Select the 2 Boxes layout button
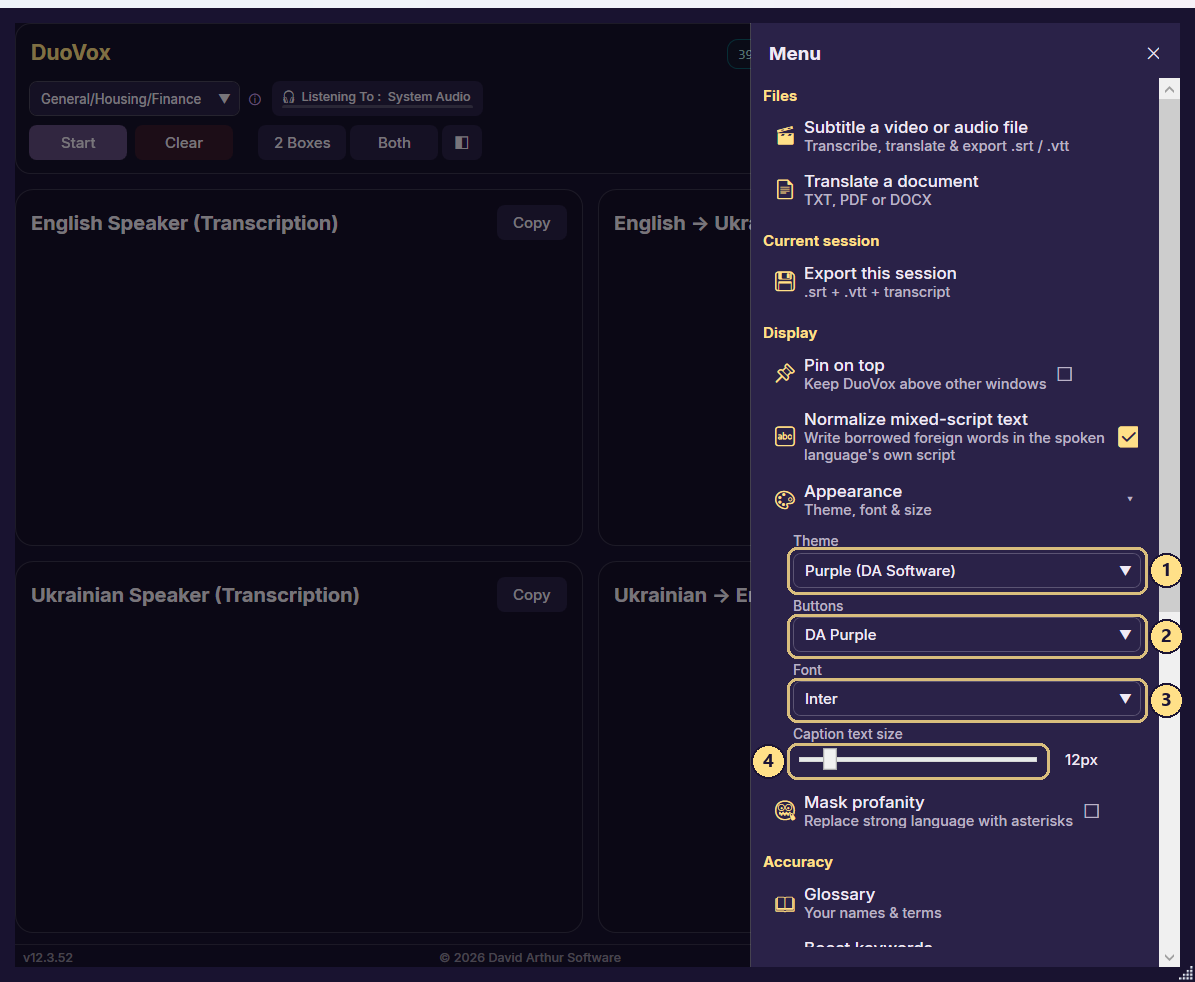Image resolution: width=1195 pixels, height=982 pixels. point(302,142)
